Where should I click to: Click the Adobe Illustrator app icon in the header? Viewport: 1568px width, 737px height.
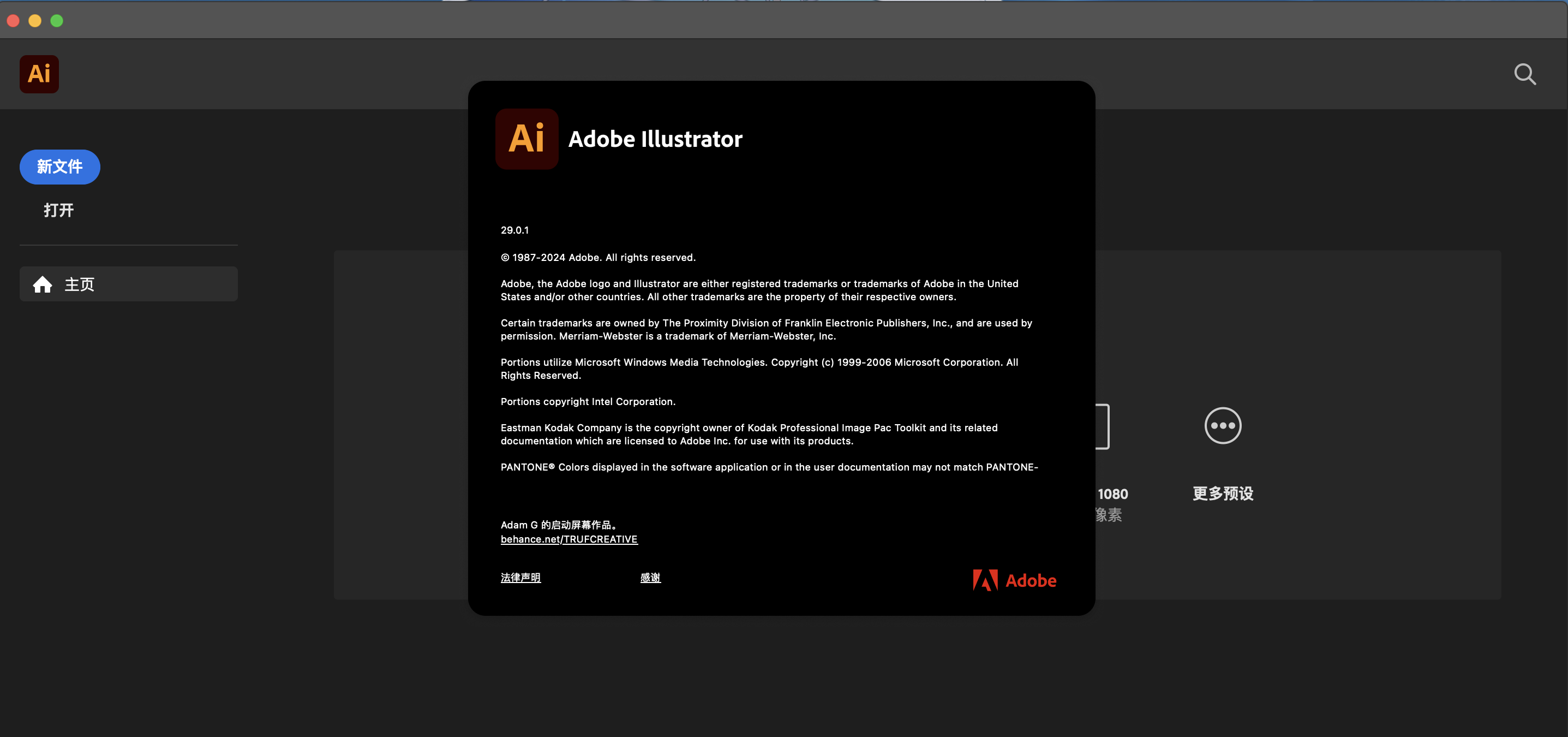coord(39,74)
